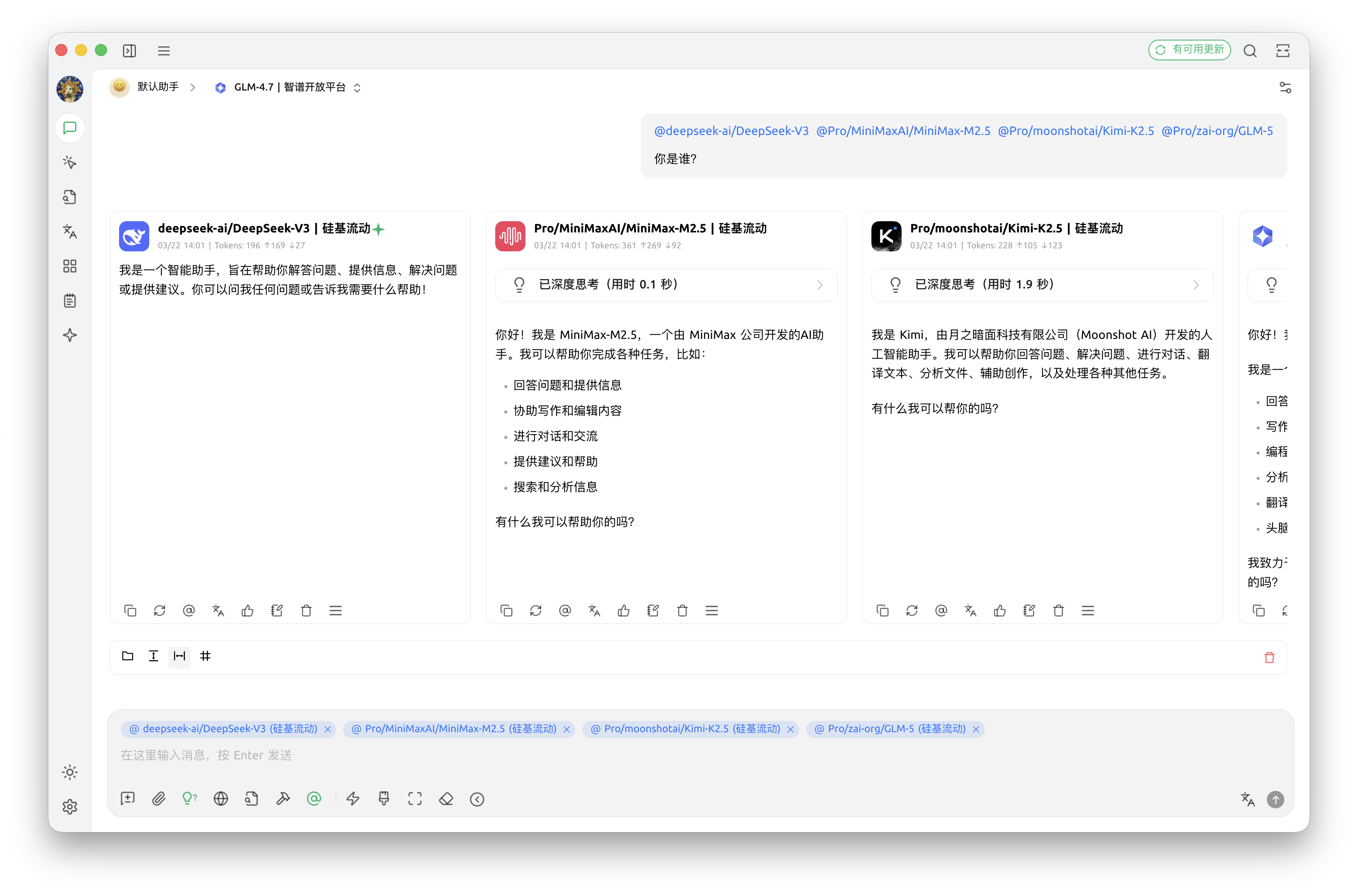
Task: Expand Kimi-K2.5's 已深度思考 thinking section
Action: coord(1042,285)
